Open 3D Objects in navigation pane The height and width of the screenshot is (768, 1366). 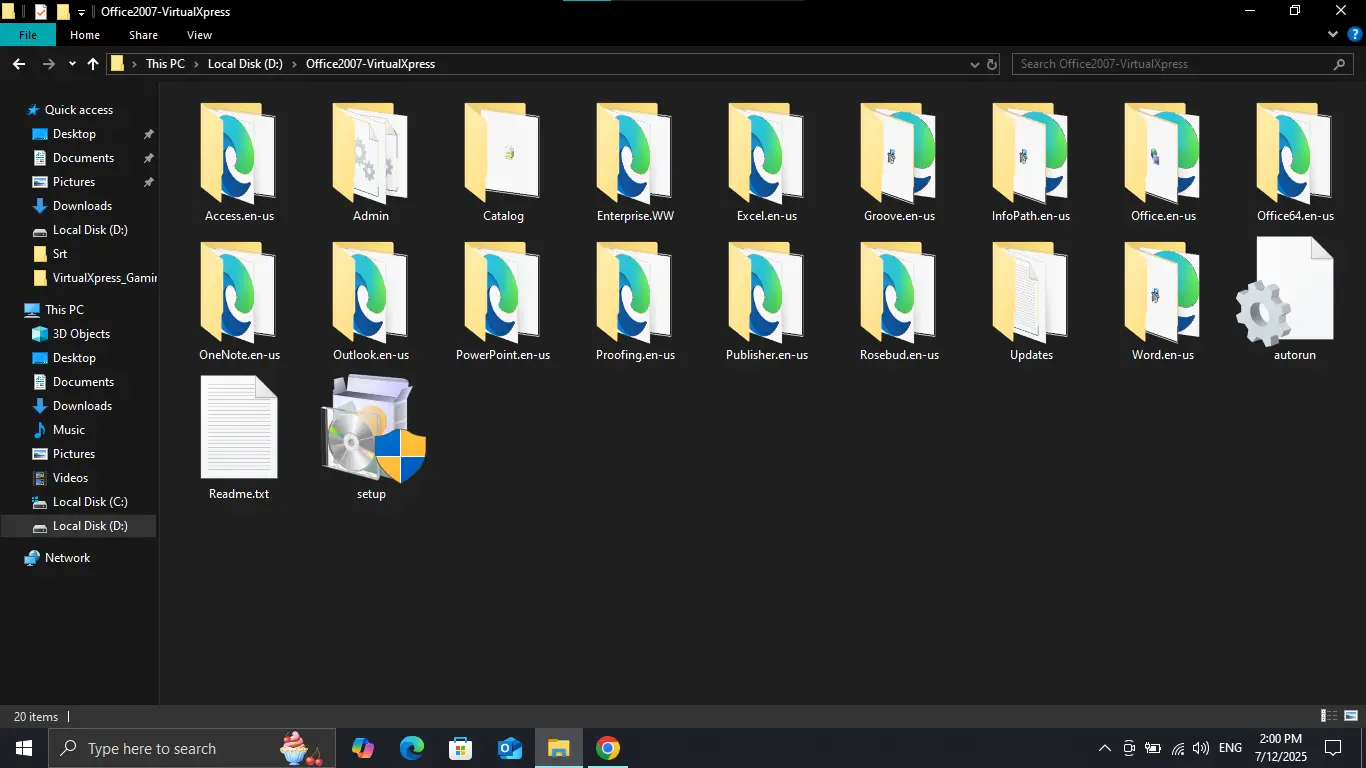81,334
